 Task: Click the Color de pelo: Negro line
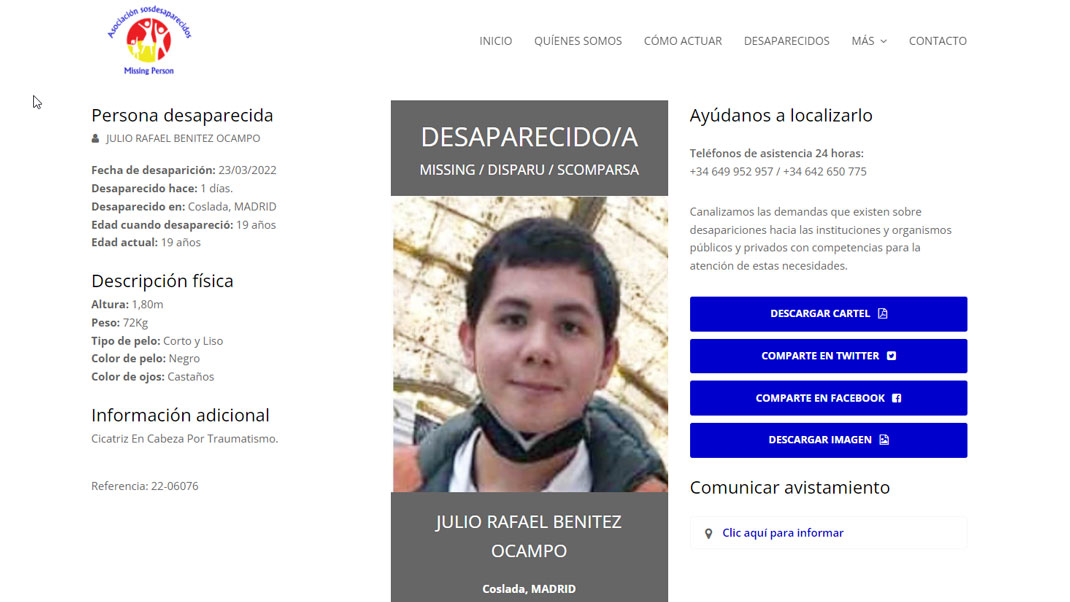click(145, 358)
